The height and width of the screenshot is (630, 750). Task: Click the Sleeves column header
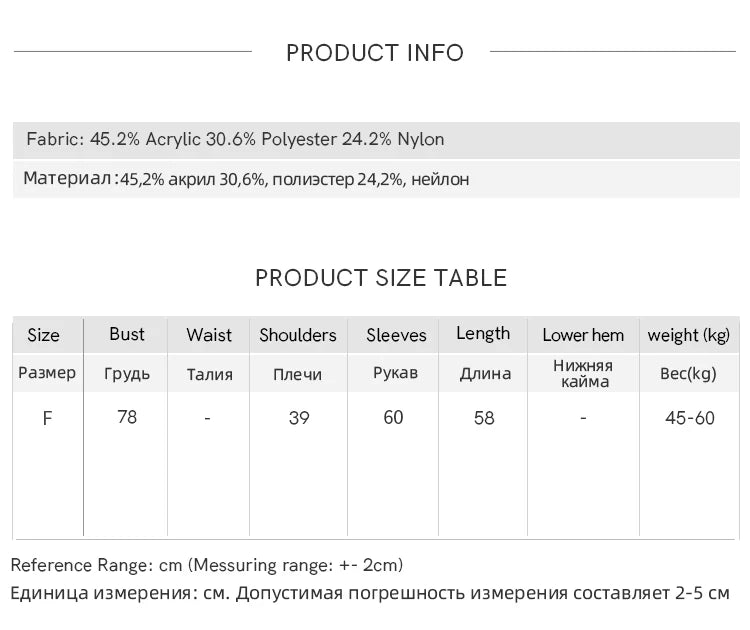pyautogui.click(x=396, y=335)
